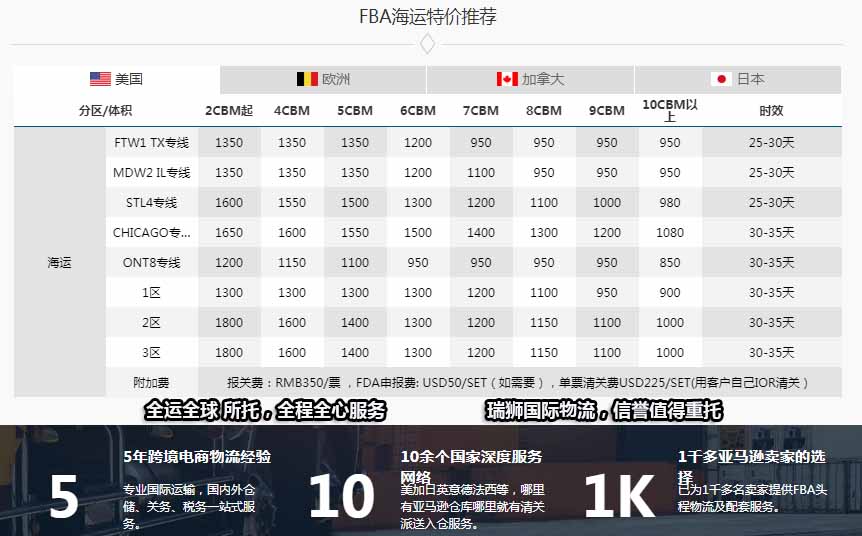The image size is (862, 536).
Task: Click the large "1K" statistic numeral
Action: click(618, 496)
